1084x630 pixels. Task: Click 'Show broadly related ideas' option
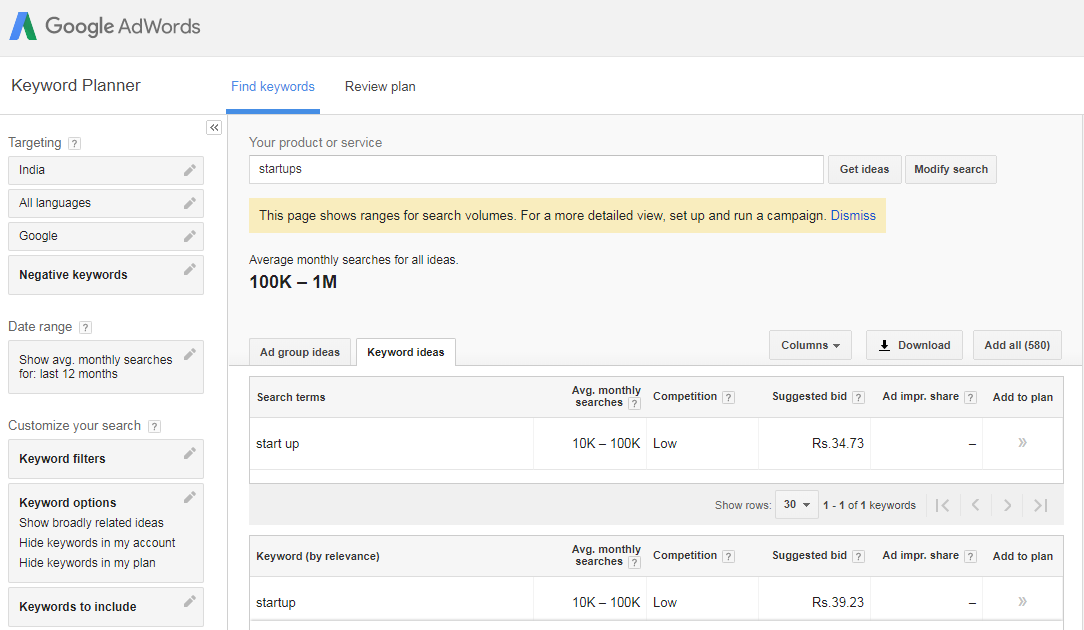91,523
